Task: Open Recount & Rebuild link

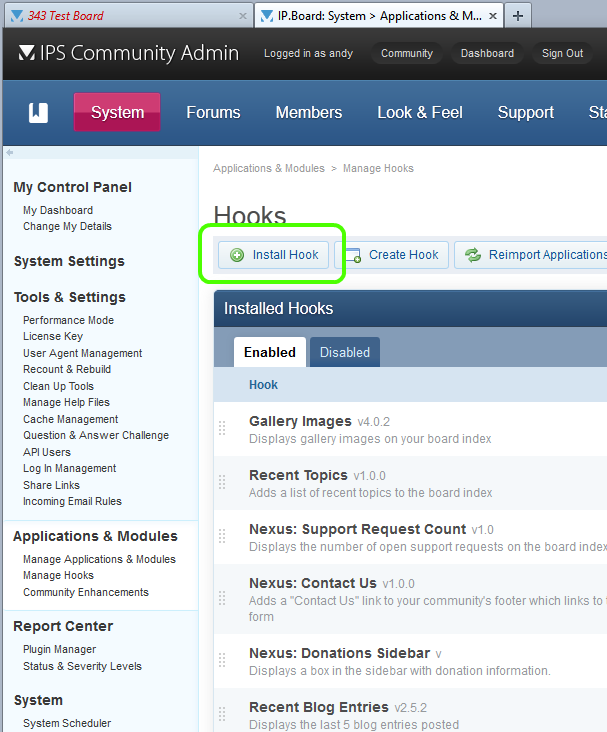Action: pyautogui.click(x=67, y=369)
